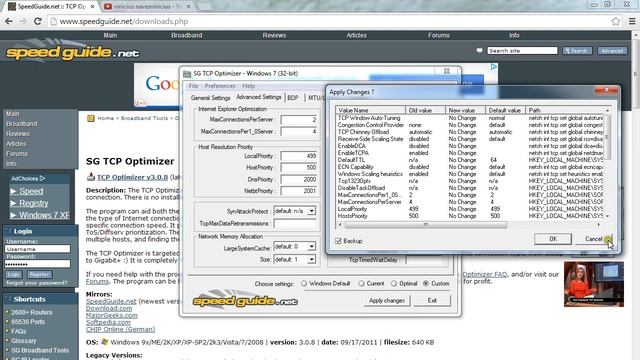Click the MaxConnectionsPerServer input field
The height and width of the screenshot is (360, 640).
[299, 120]
